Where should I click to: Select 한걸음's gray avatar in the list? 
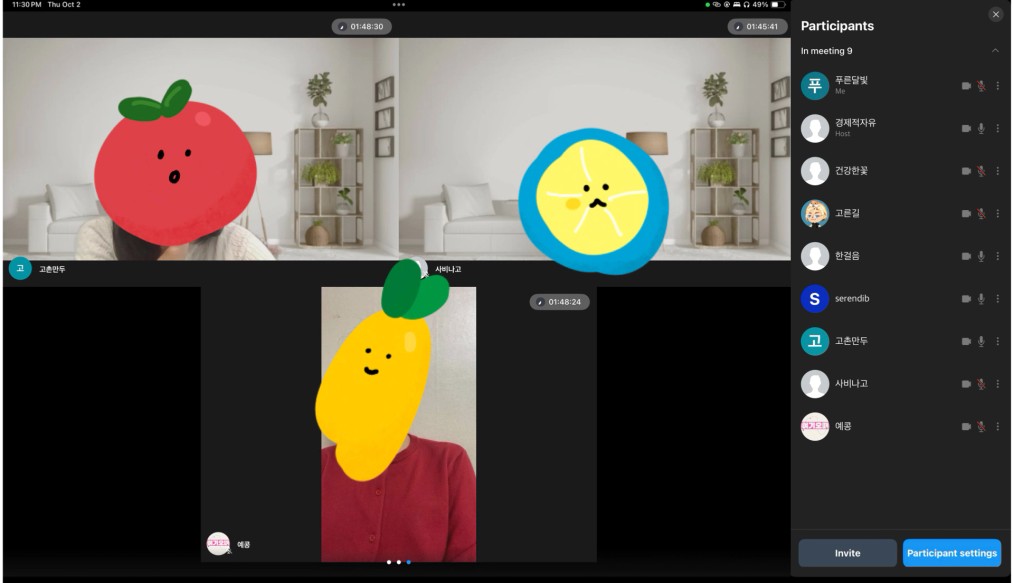click(x=815, y=256)
